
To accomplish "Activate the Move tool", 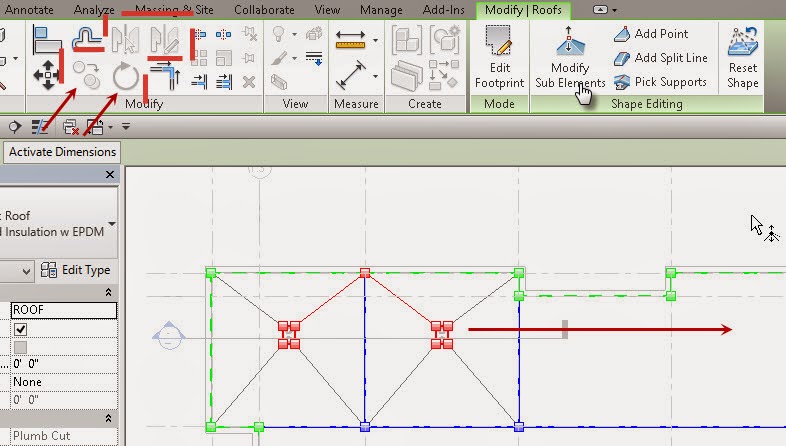I will coord(47,75).
